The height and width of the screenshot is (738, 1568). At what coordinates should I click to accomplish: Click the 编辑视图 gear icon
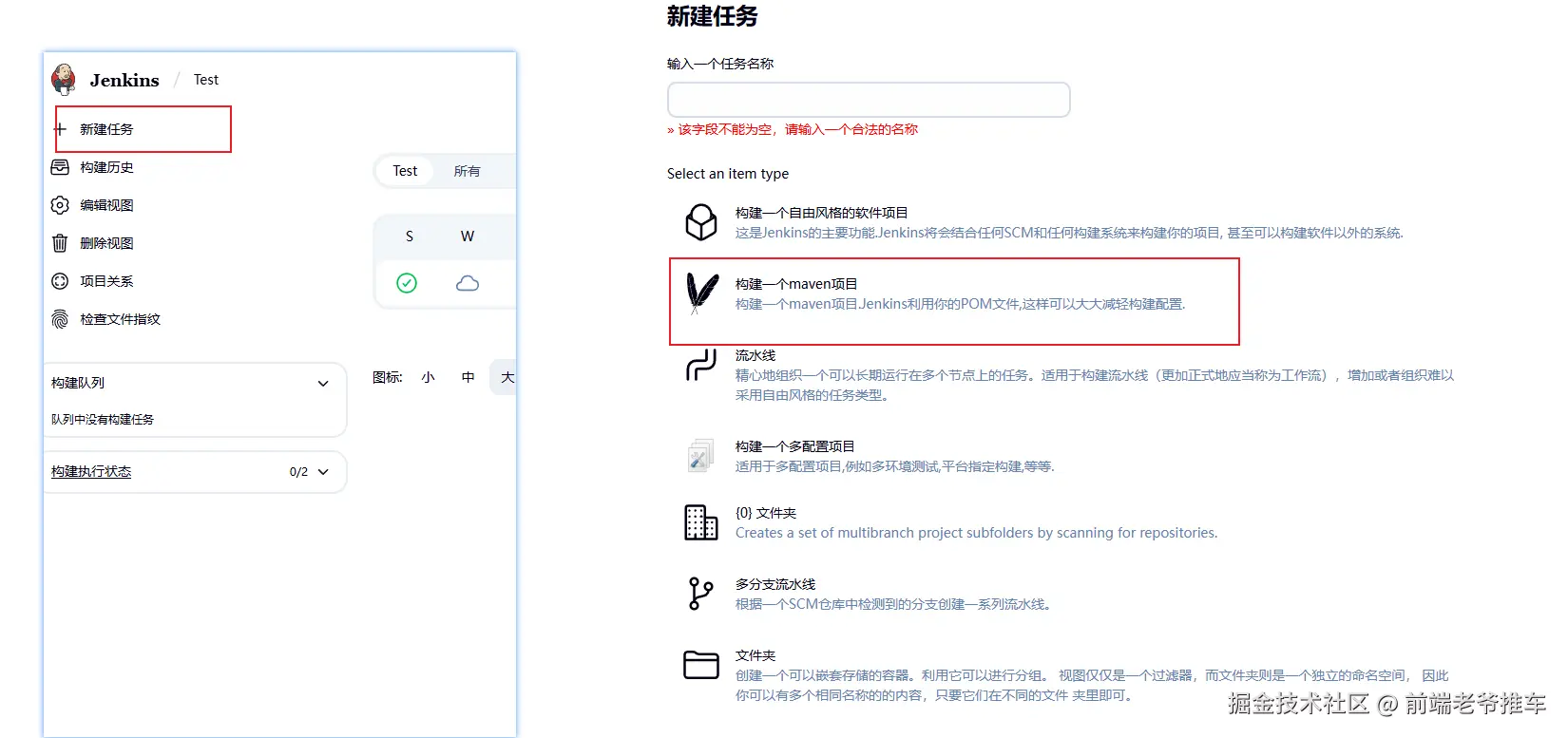(60, 205)
